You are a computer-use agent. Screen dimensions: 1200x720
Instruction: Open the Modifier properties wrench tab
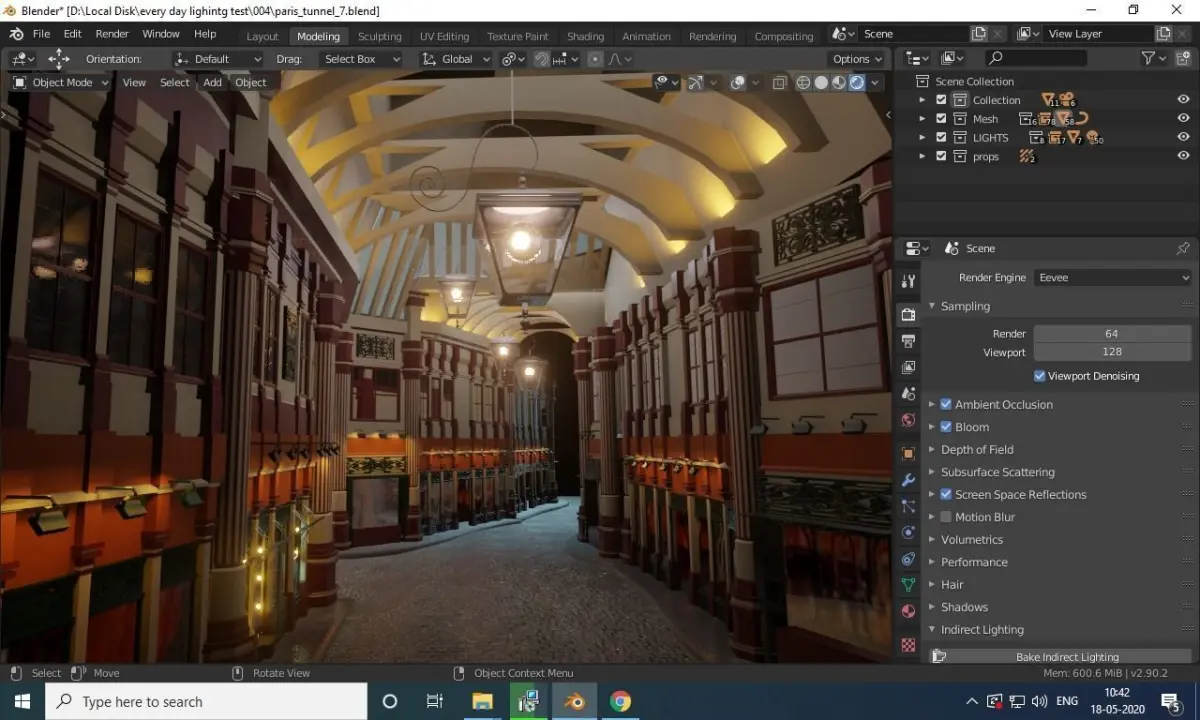tap(908, 480)
